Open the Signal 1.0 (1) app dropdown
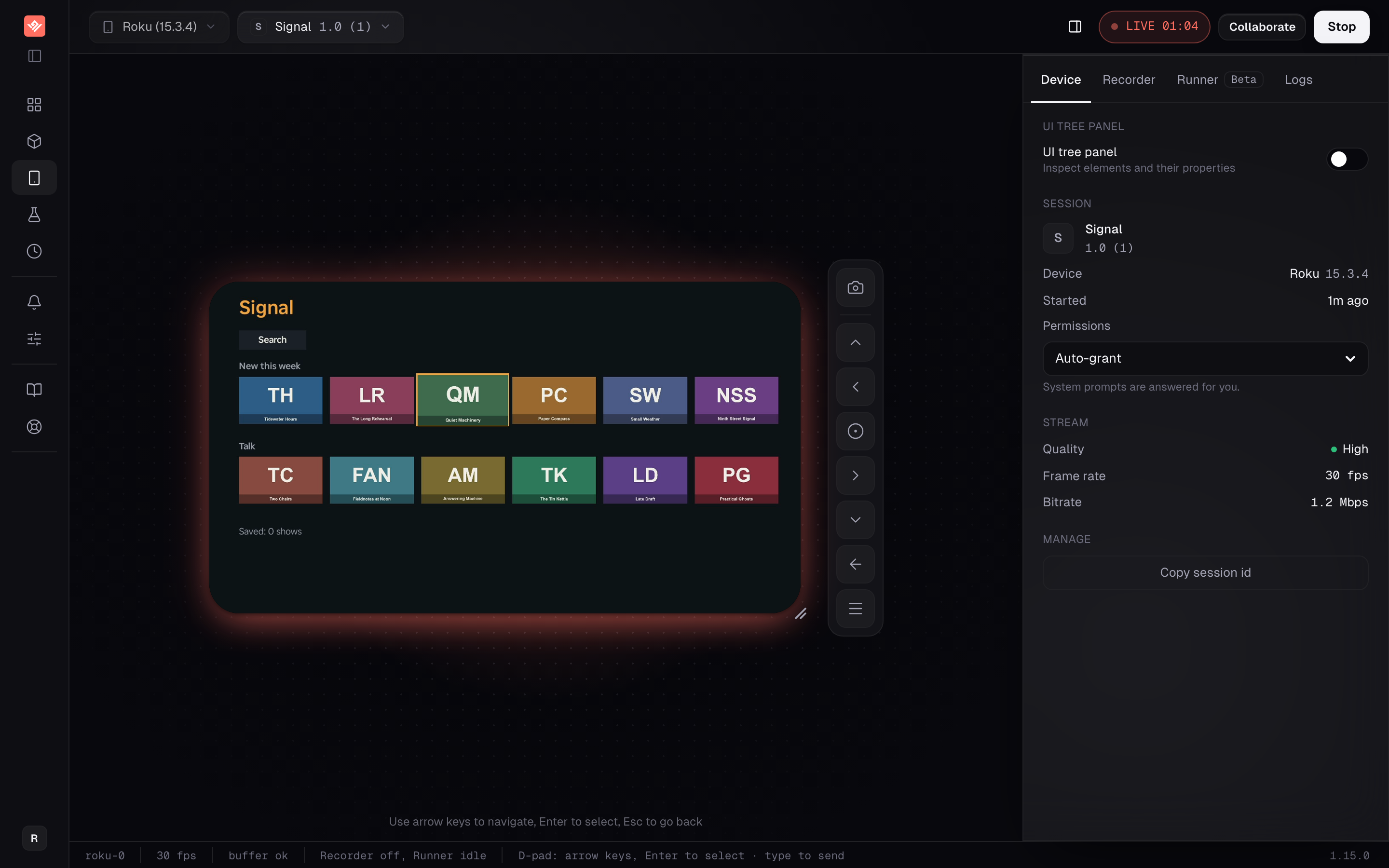This screenshot has height=868, width=1389. point(320,27)
